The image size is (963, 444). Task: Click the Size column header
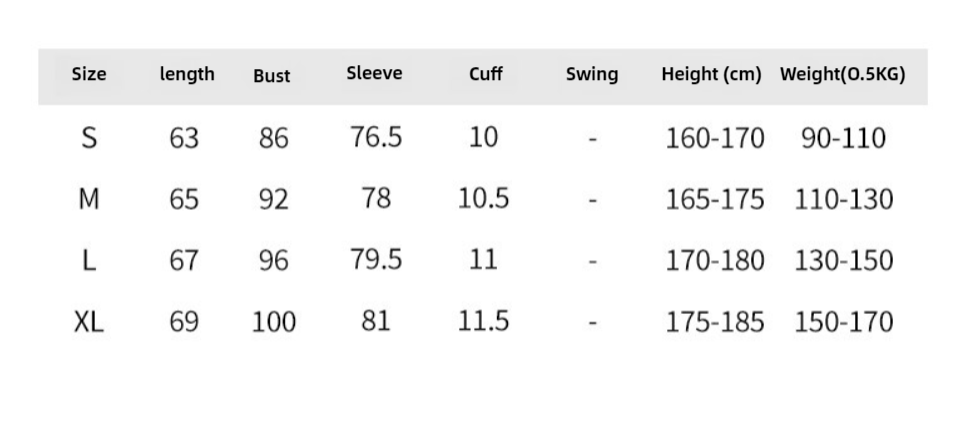[x=89, y=74]
